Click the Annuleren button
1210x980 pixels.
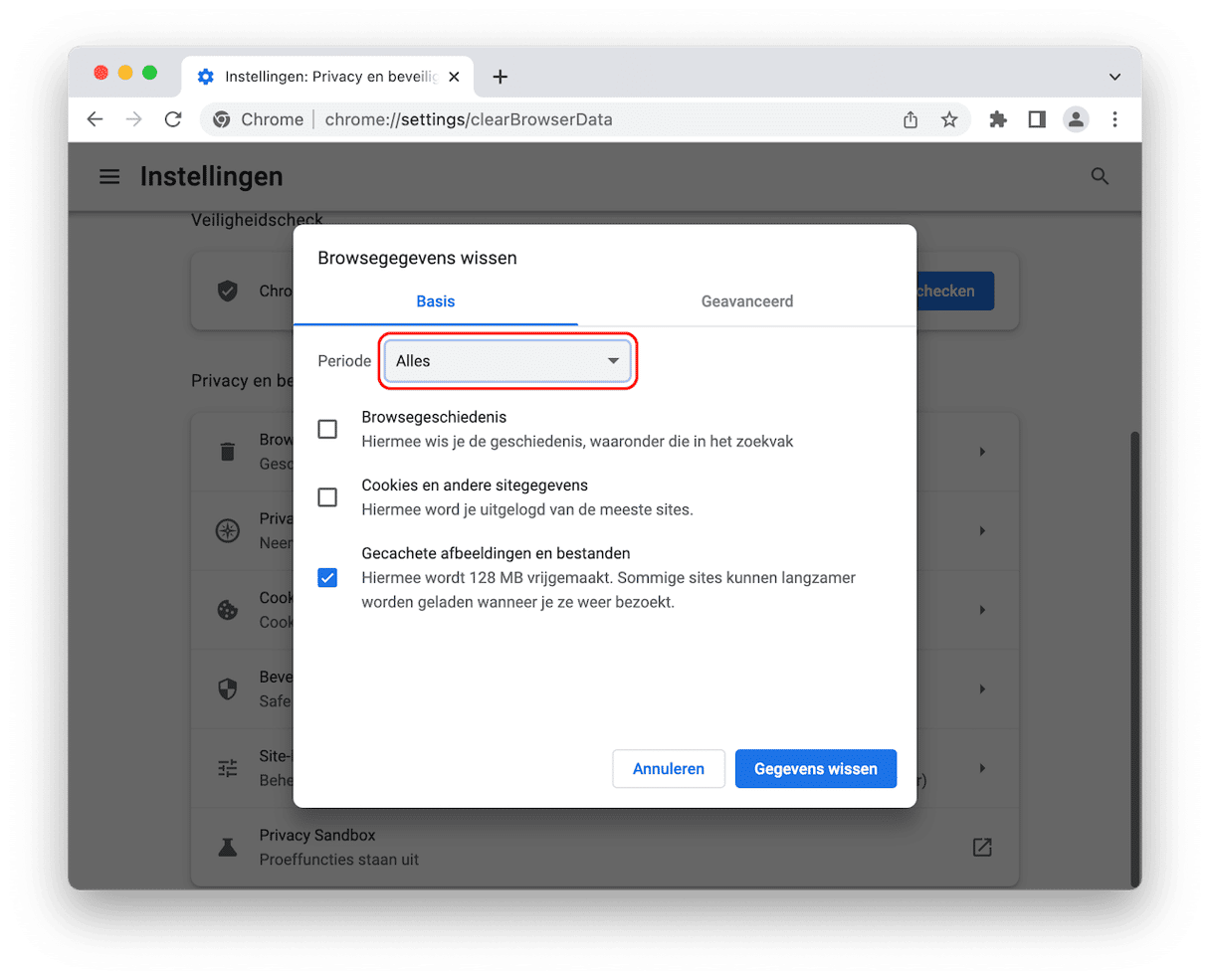coord(669,769)
